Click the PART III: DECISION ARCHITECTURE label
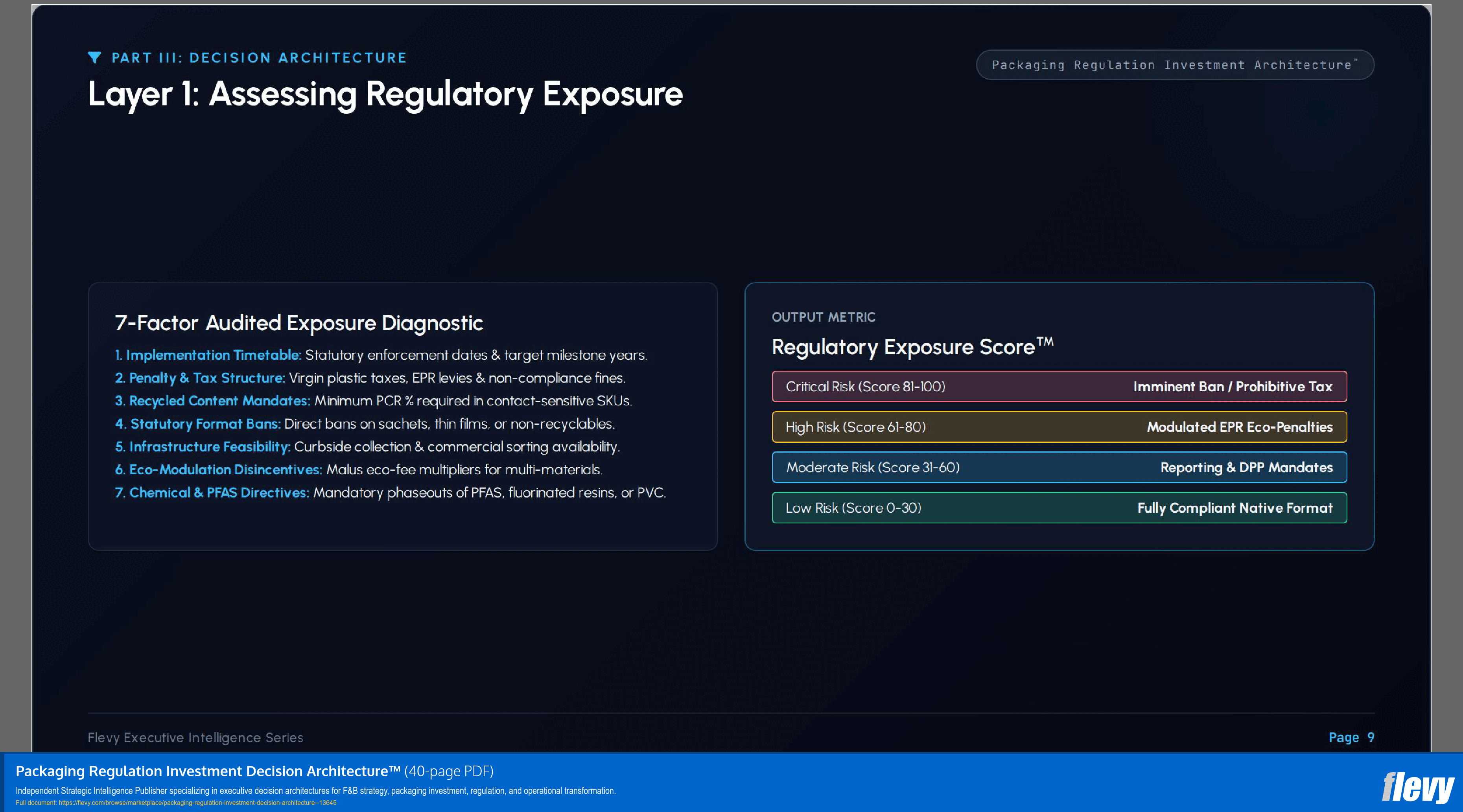 point(259,57)
